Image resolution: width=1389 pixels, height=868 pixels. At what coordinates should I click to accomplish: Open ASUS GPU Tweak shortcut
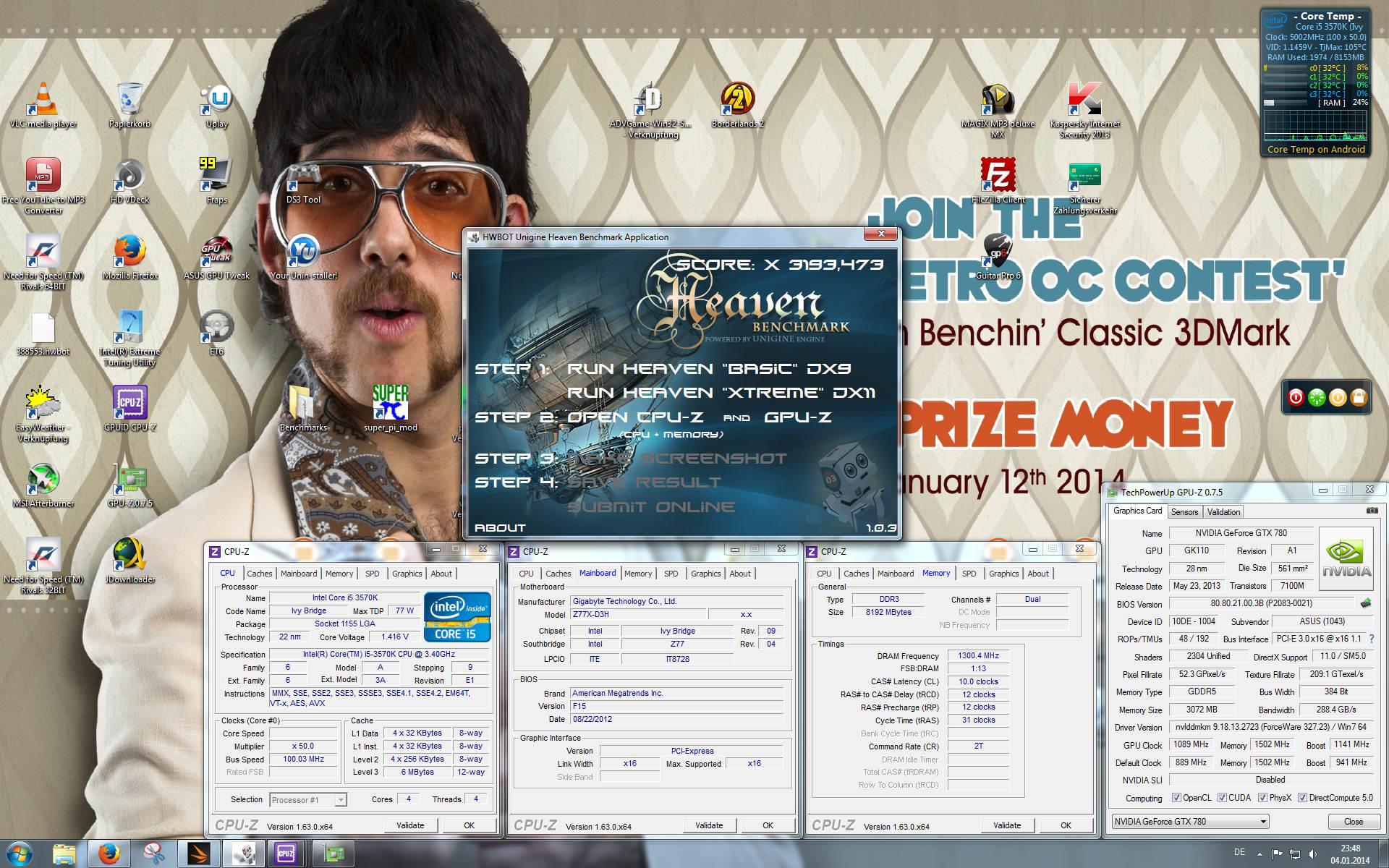pos(217,258)
